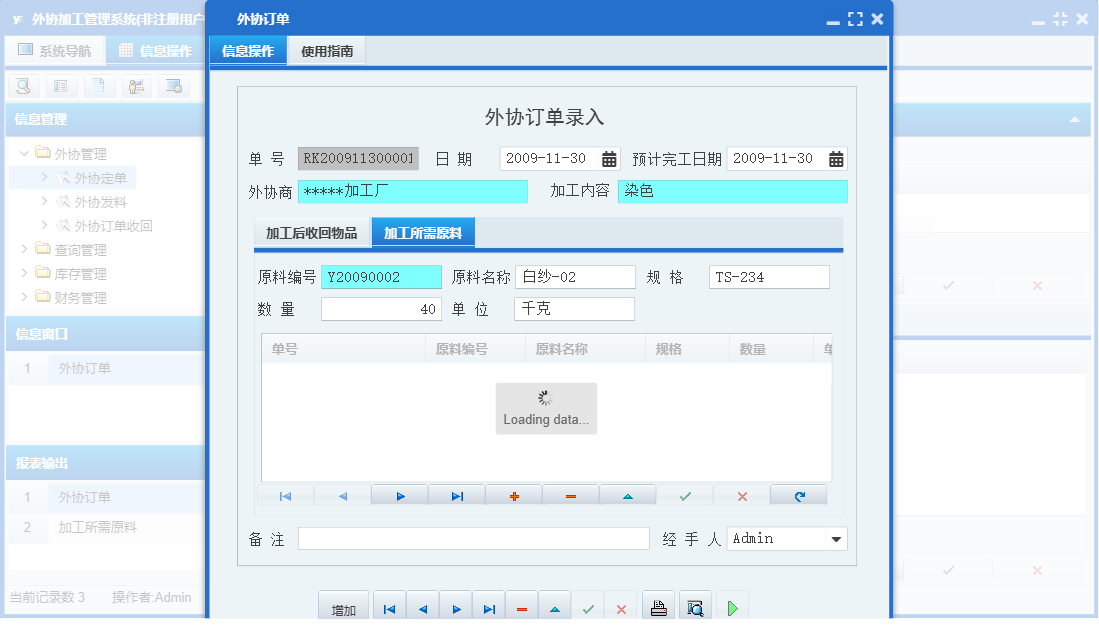The image size is (1099, 635).
Task: Click the delete record minus icon in raw materials grid
Action: [570, 495]
